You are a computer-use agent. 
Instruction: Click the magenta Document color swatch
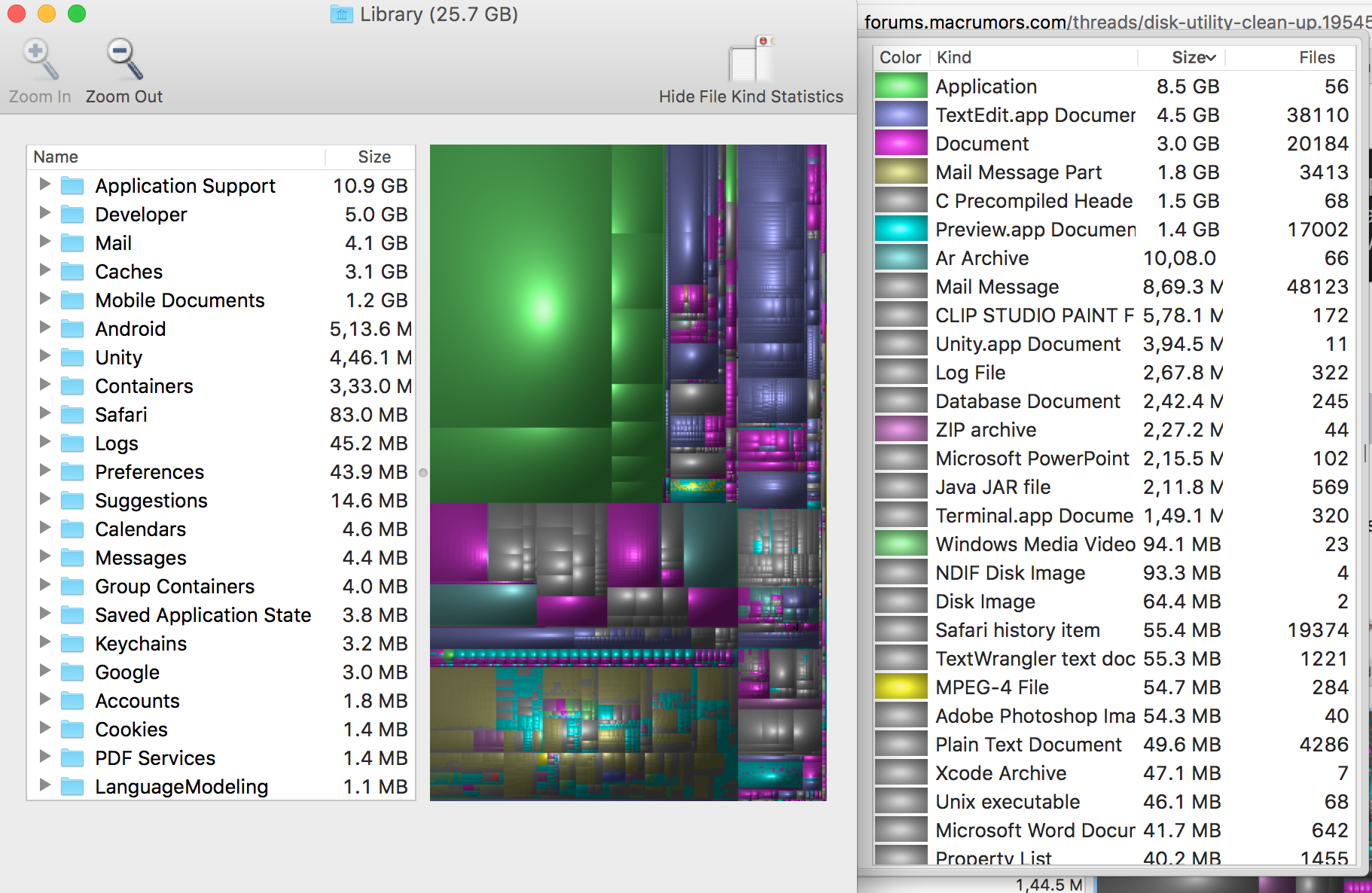coord(901,143)
